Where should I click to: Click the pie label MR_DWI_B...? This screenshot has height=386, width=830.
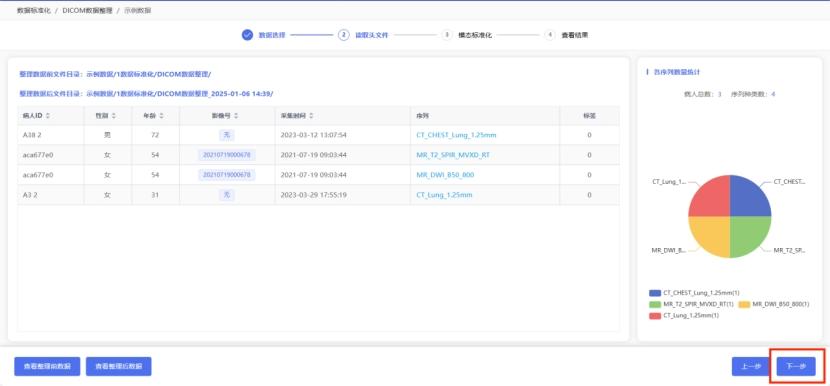(x=669, y=249)
